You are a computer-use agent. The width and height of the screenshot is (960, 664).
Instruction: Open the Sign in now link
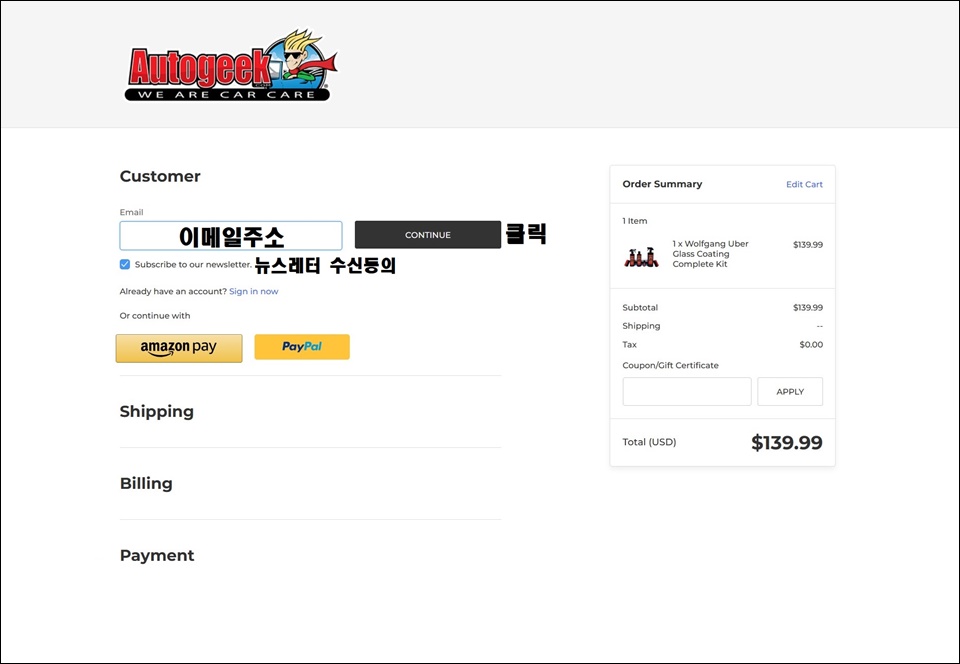(253, 291)
